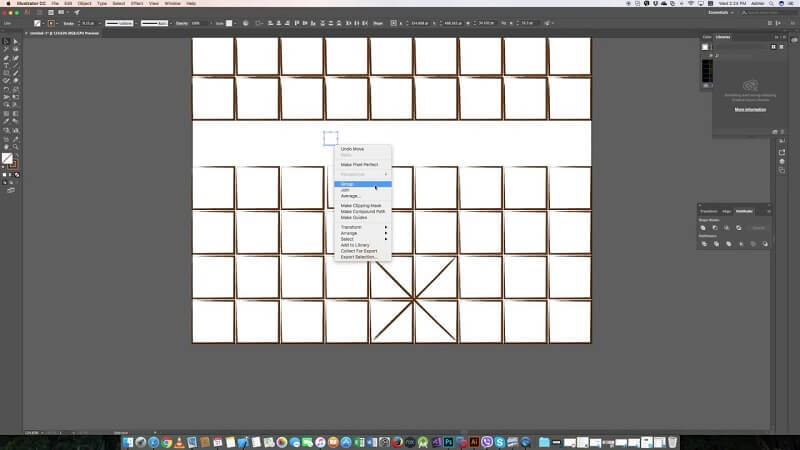Click the Illustrator icon in the dock
Viewport: 800px width, 450px height.
coord(475,442)
